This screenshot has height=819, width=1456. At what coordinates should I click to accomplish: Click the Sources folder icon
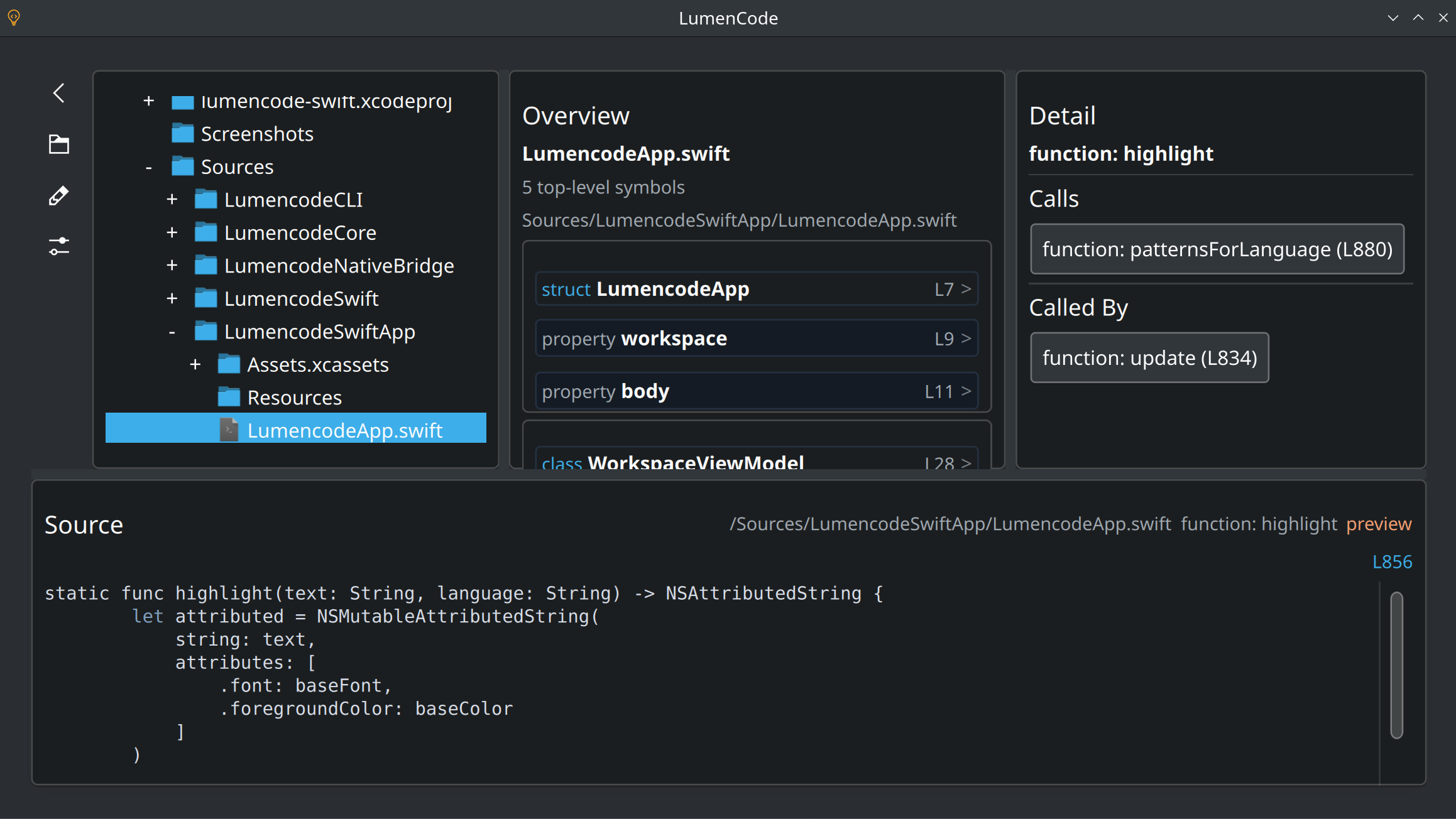tap(182, 166)
